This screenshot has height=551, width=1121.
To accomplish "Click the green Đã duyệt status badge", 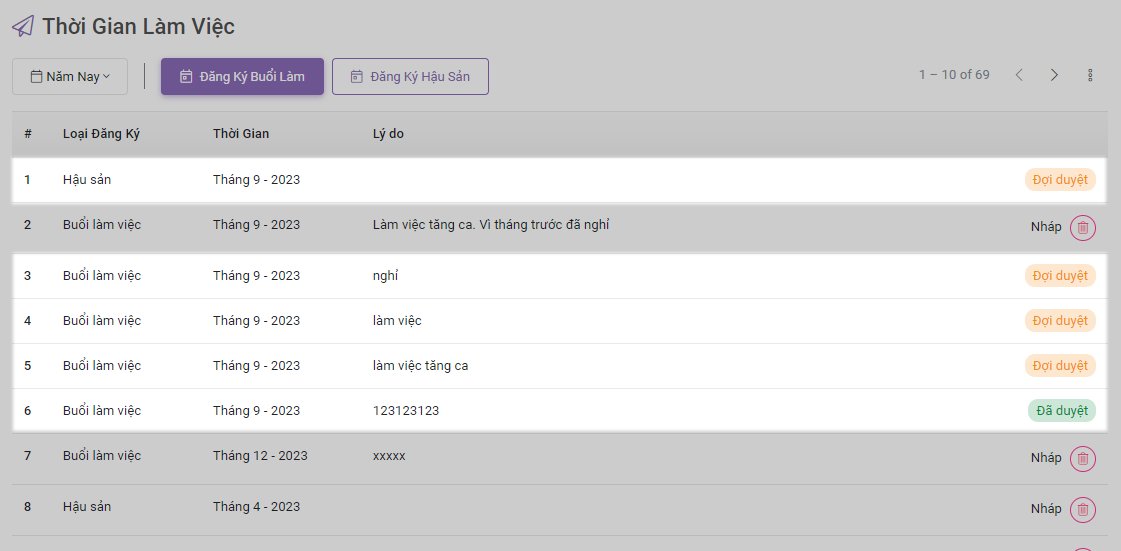I will [1061, 411].
